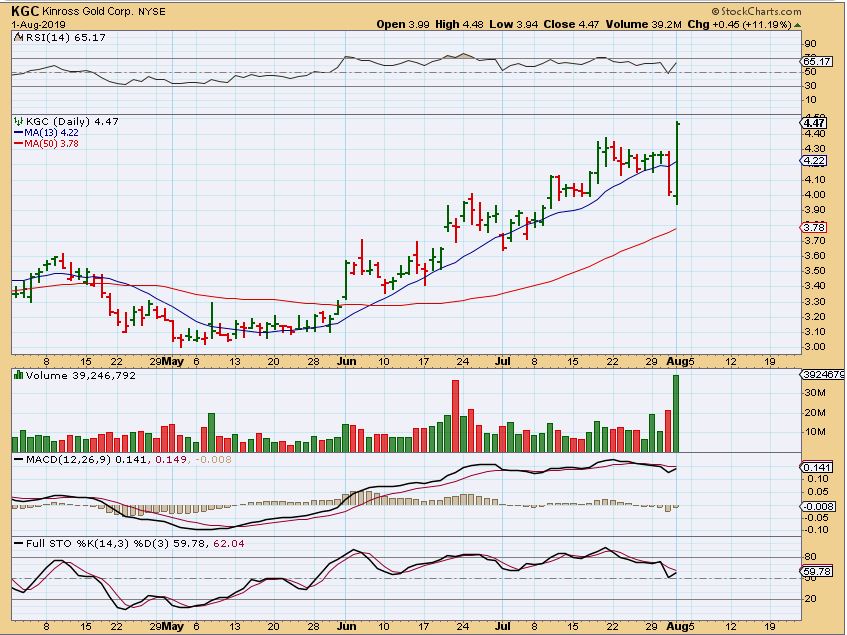The image size is (847, 635).
Task: Click the green bars icon before Volume
Action: (x=18, y=375)
